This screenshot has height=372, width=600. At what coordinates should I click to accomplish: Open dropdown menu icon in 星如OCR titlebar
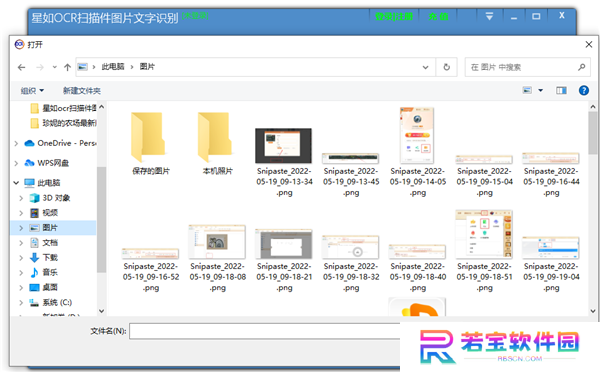[x=489, y=16]
